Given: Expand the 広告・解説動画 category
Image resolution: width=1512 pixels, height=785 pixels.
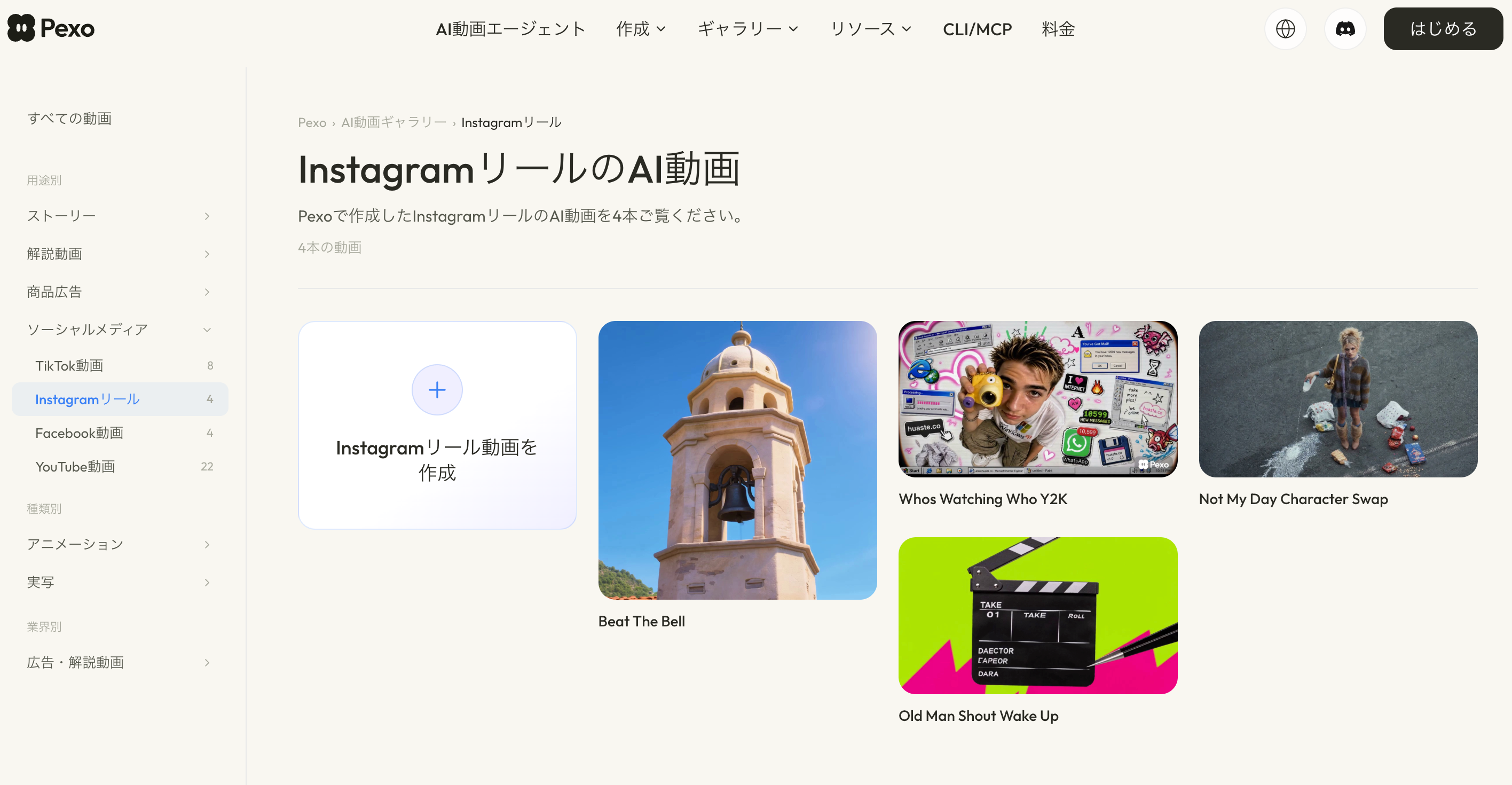Looking at the screenshot, I should [x=119, y=663].
